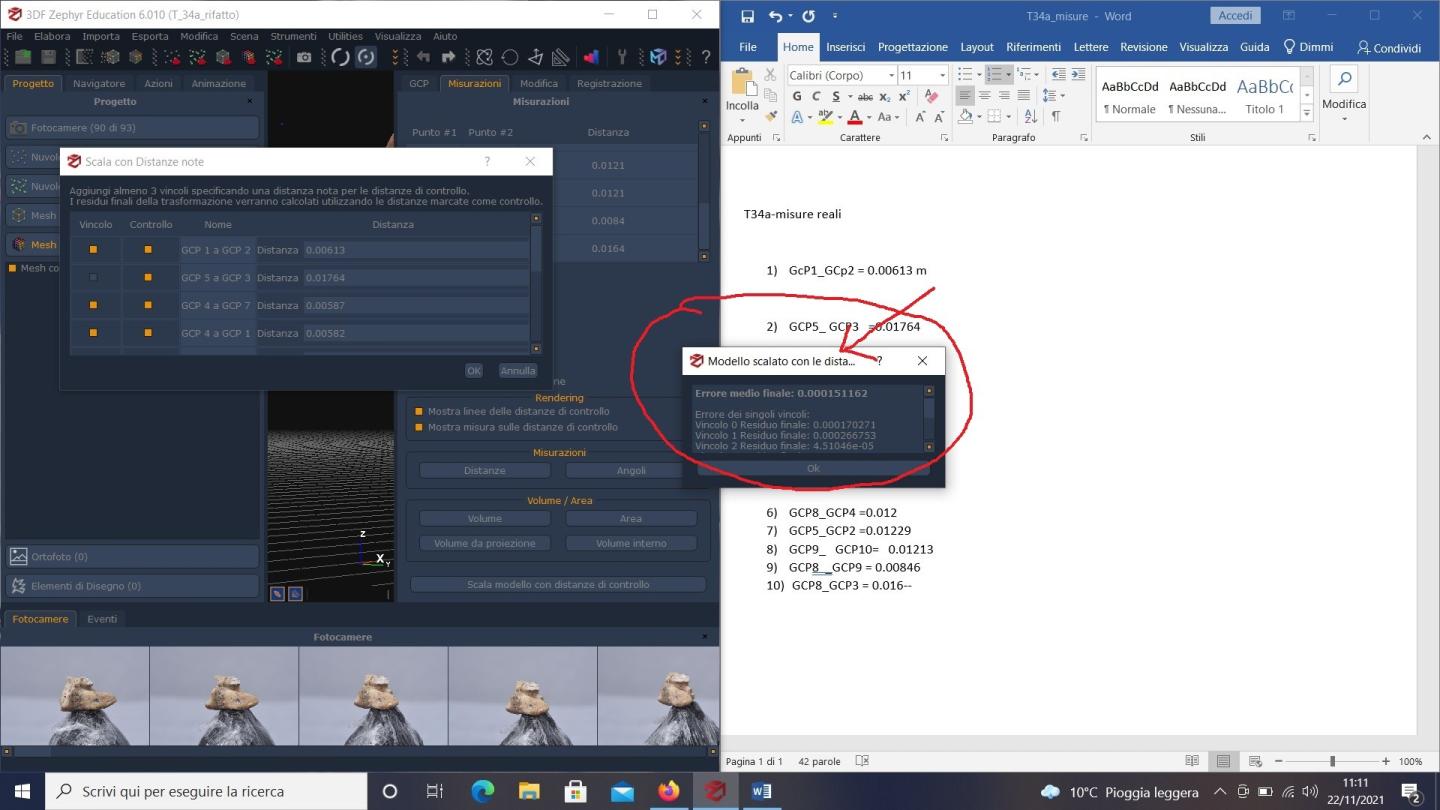
Task: Toggle Controllo checkbox for GCP 1 a GCP 2
Action: coord(148,250)
